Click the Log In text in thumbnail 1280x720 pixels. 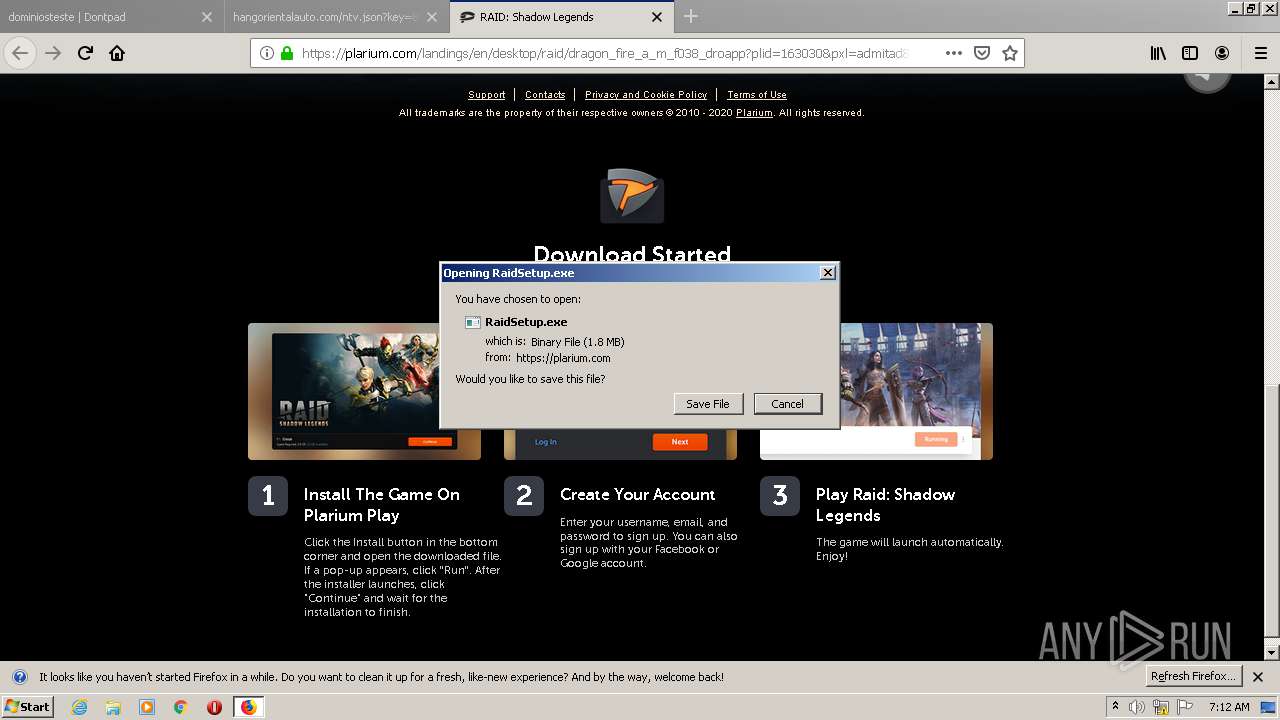[546, 442]
